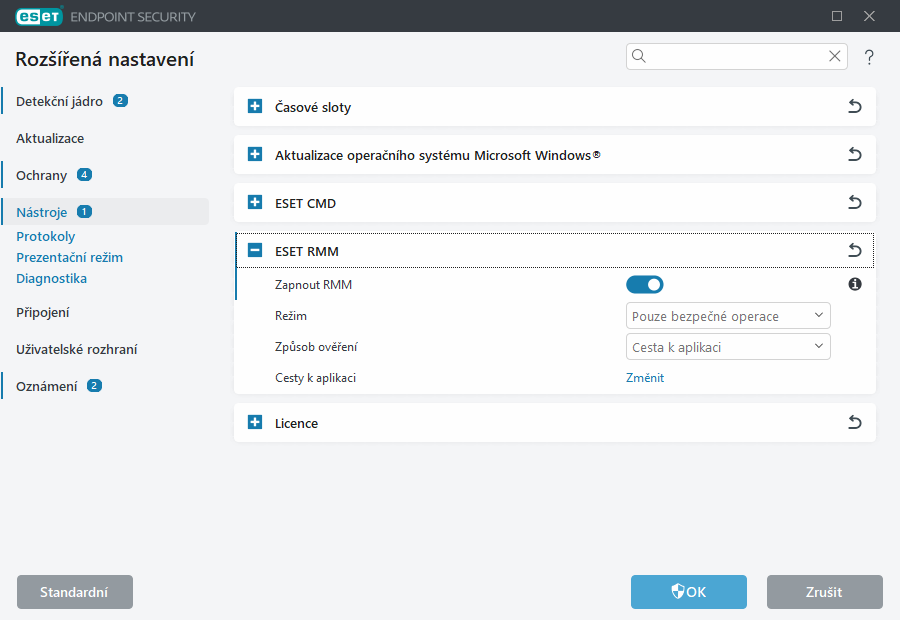Screen dimensions: 900x620
Task: Reset Licence section using its revert arrow
Action: pyautogui.click(x=855, y=422)
